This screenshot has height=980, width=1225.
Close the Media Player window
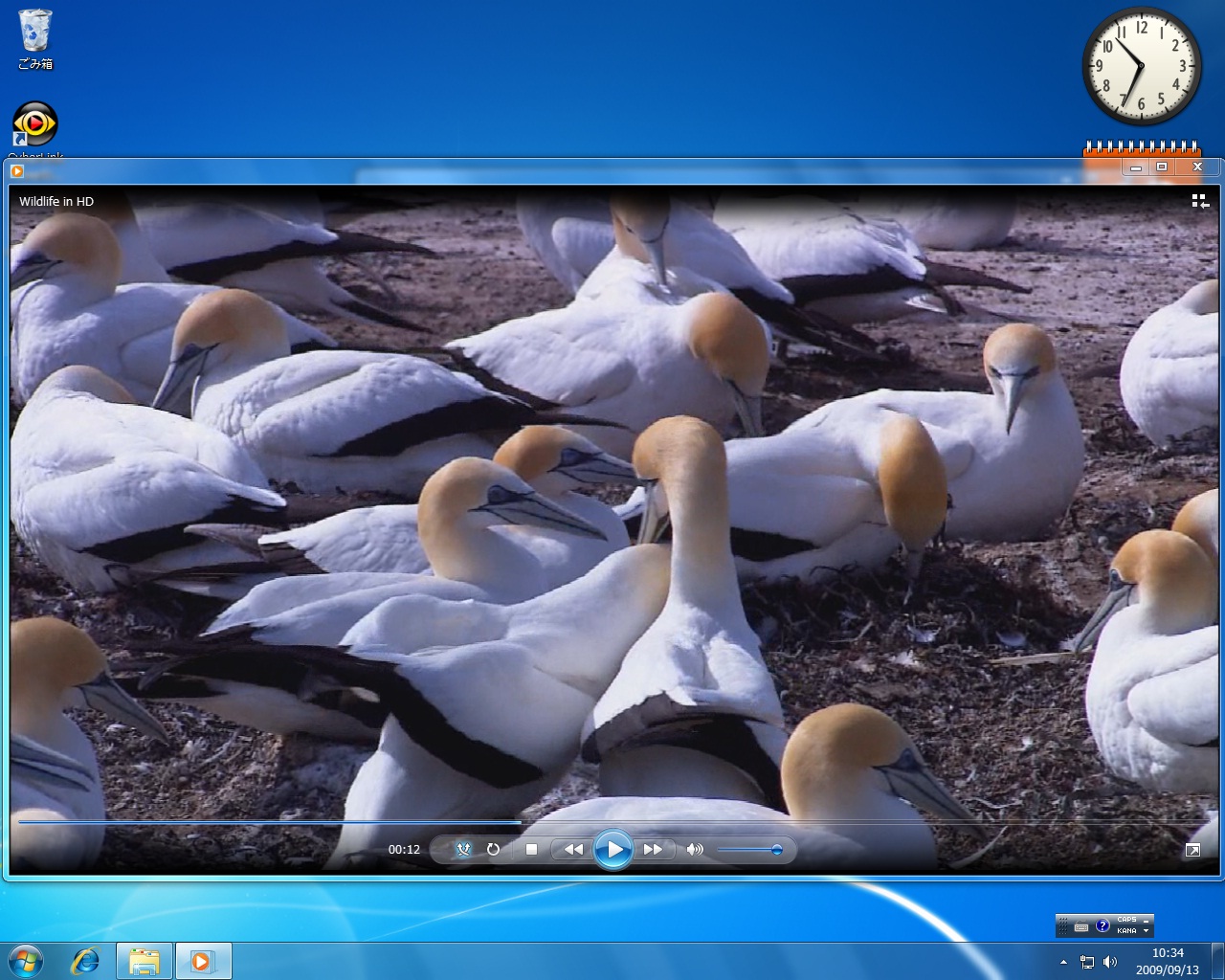1197,167
